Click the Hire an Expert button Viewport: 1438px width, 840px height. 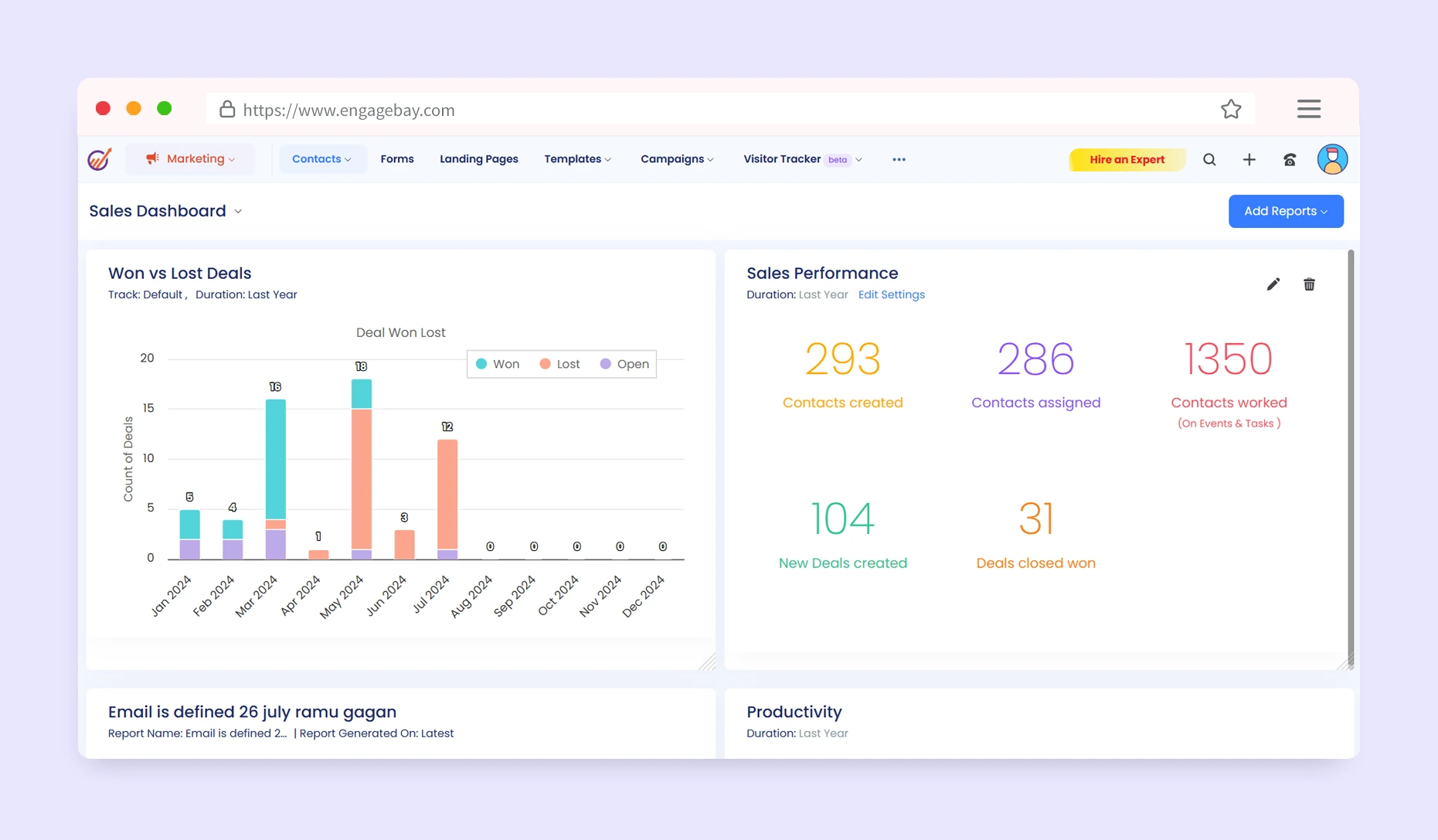pos(1127,160)
